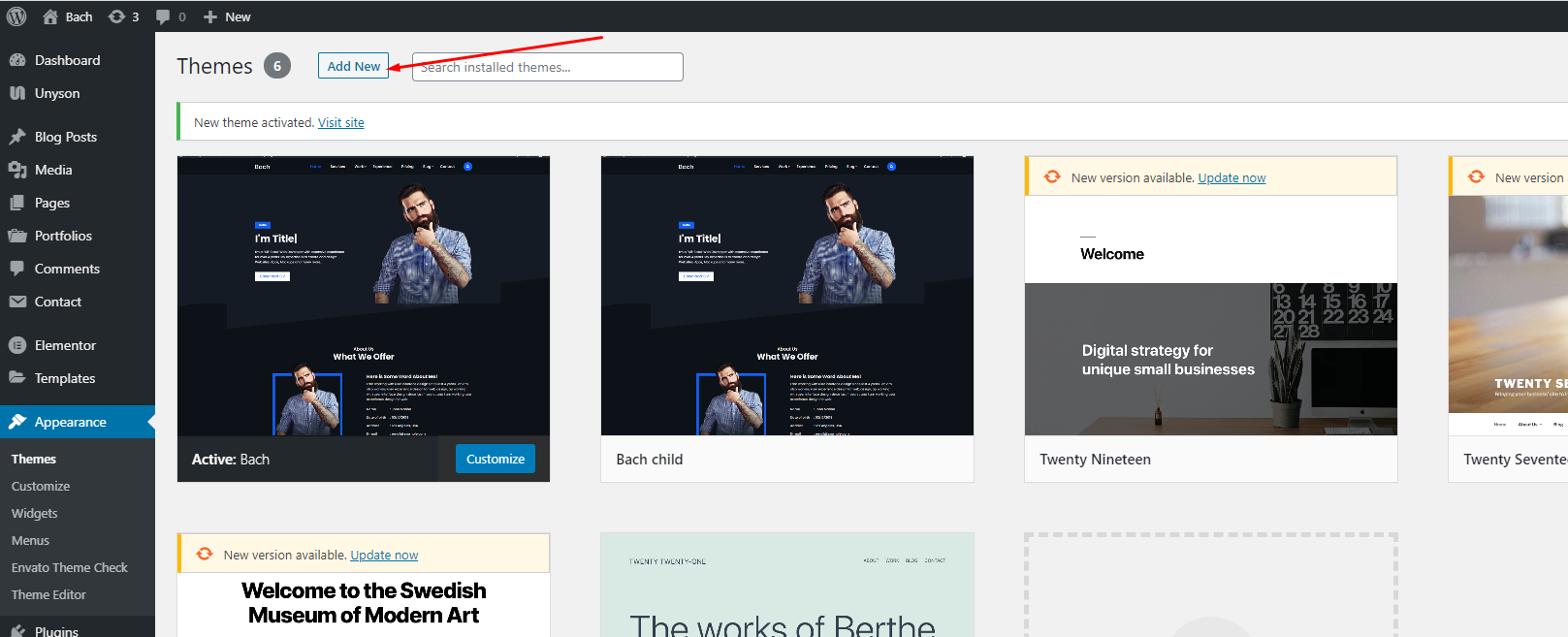Click the Appearance paintbrush icon
The width and height of the screenshot is (1568, 637).
(x=17, y=422)
